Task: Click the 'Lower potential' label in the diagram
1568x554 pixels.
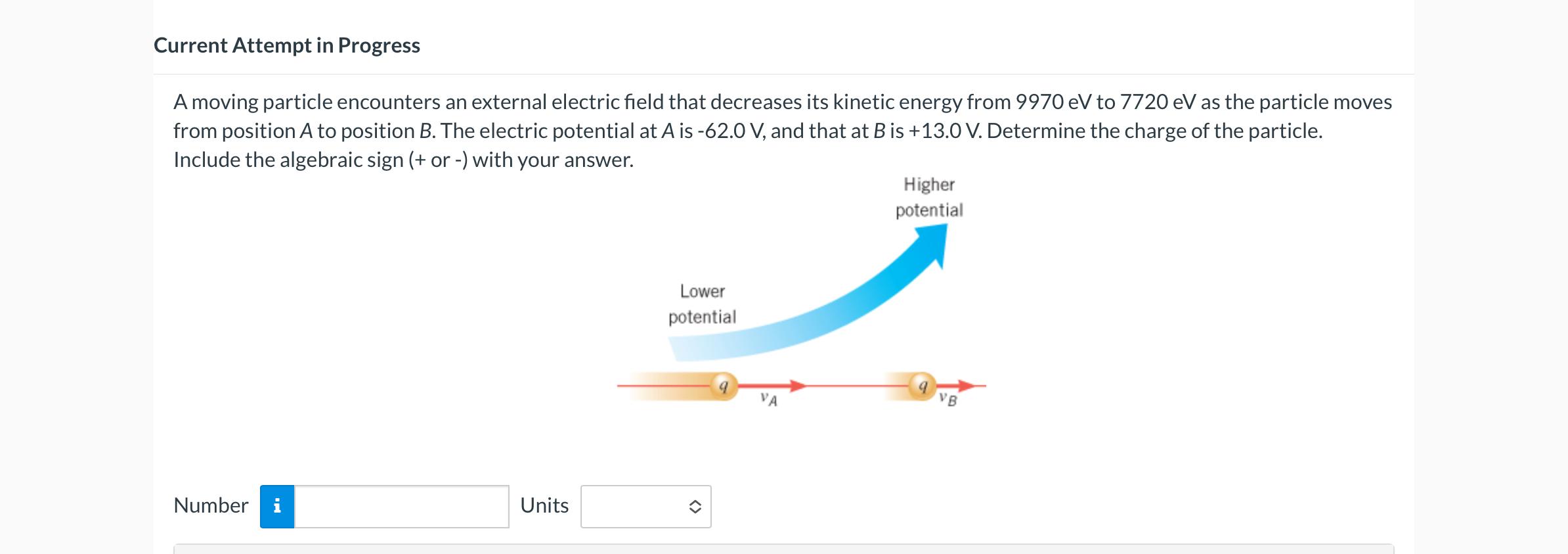Action: click(x=702, y=305)
